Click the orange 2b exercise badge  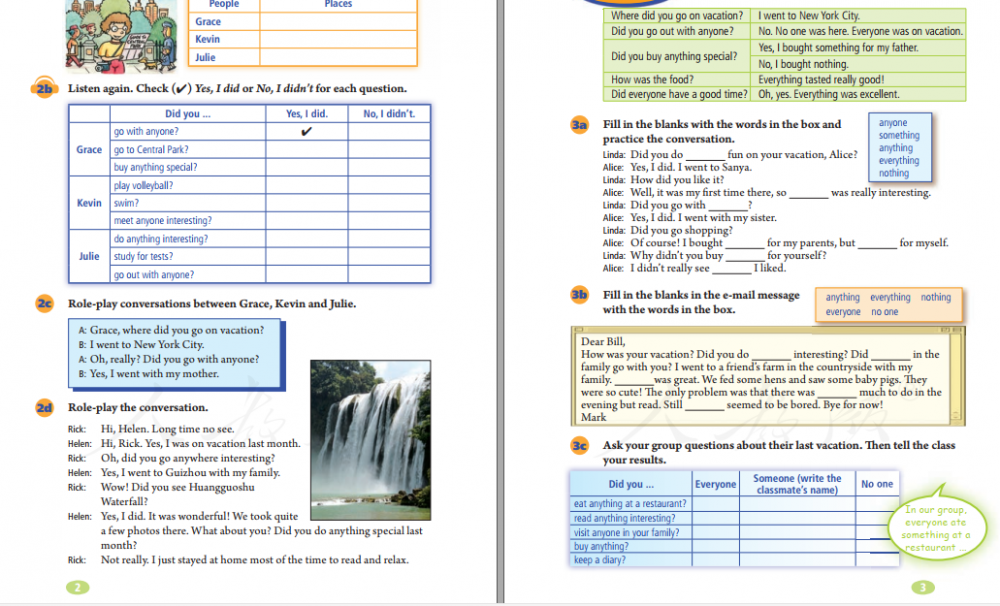click(44, 88)
